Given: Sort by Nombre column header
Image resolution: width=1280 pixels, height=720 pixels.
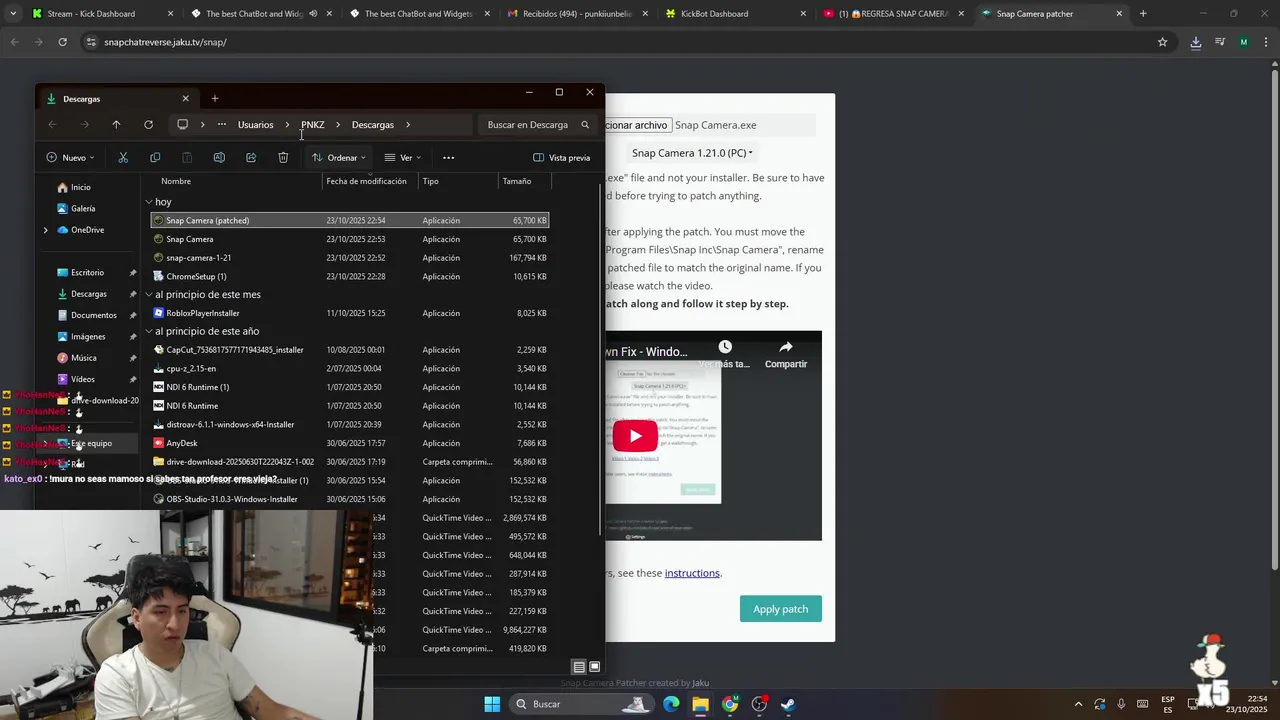Looking at the screenshot, I should pos(176,181).
